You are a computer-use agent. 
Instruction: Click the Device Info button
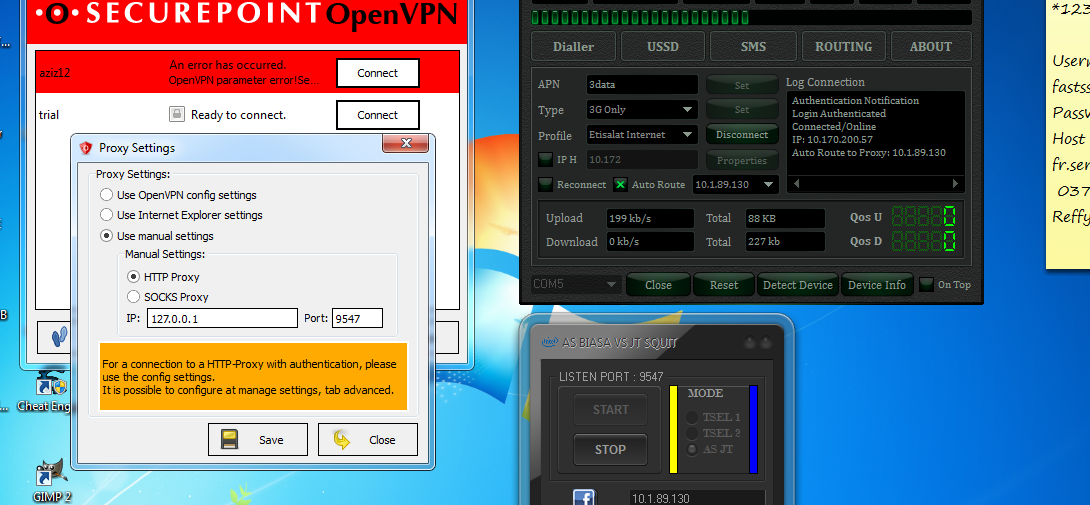877,284
